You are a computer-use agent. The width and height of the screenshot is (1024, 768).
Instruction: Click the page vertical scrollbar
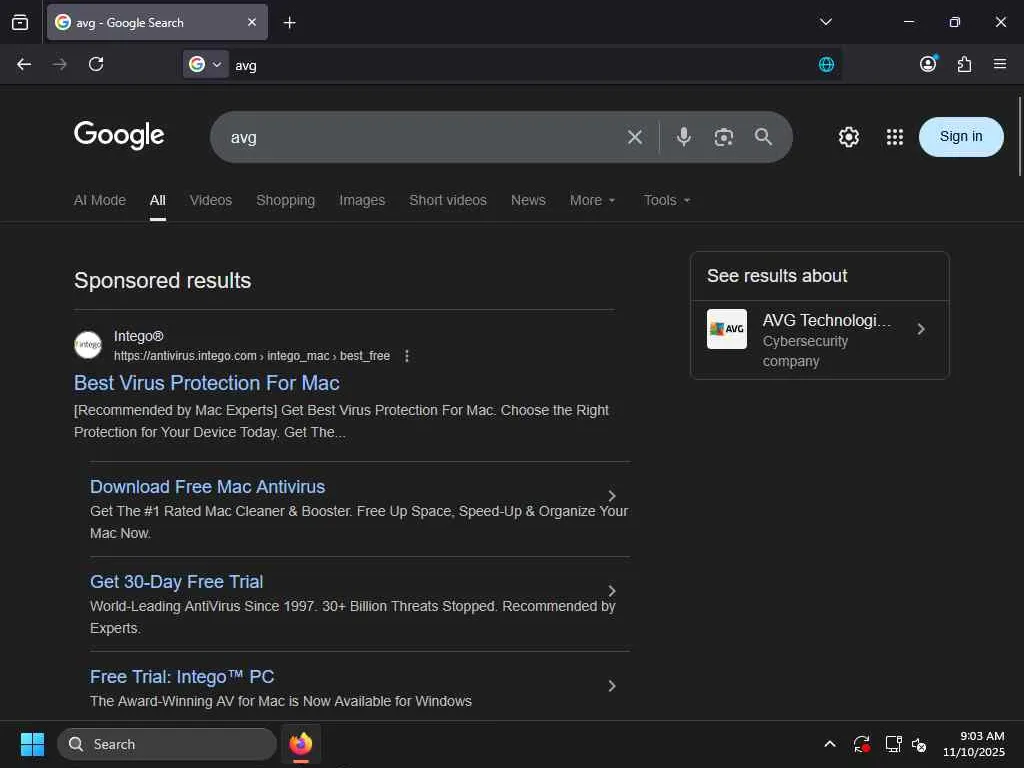pyautogui.click(x=1019, y=136)
